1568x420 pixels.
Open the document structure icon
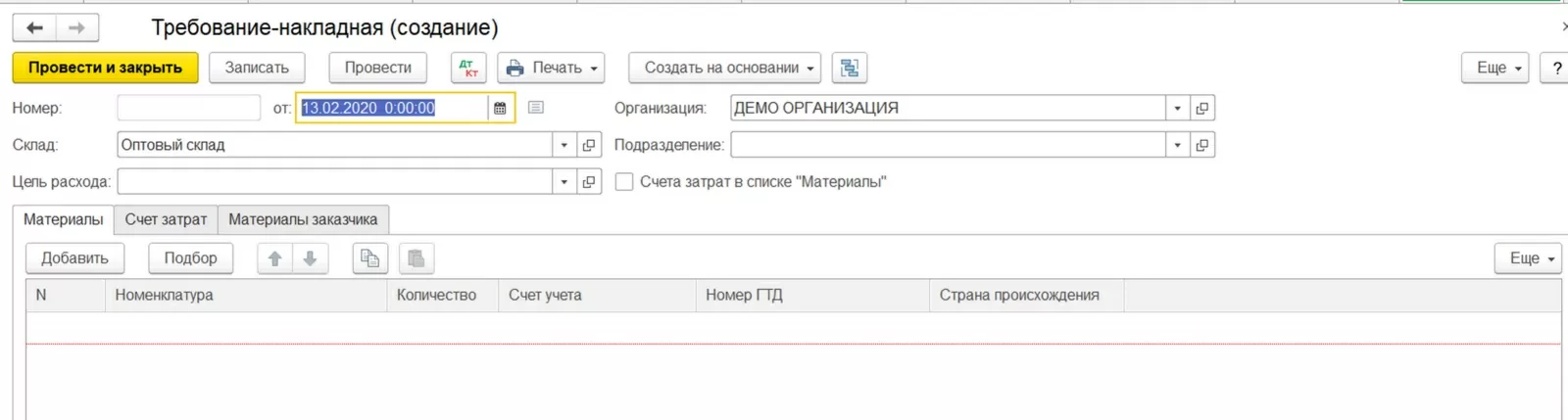click(x=849, y=68)
